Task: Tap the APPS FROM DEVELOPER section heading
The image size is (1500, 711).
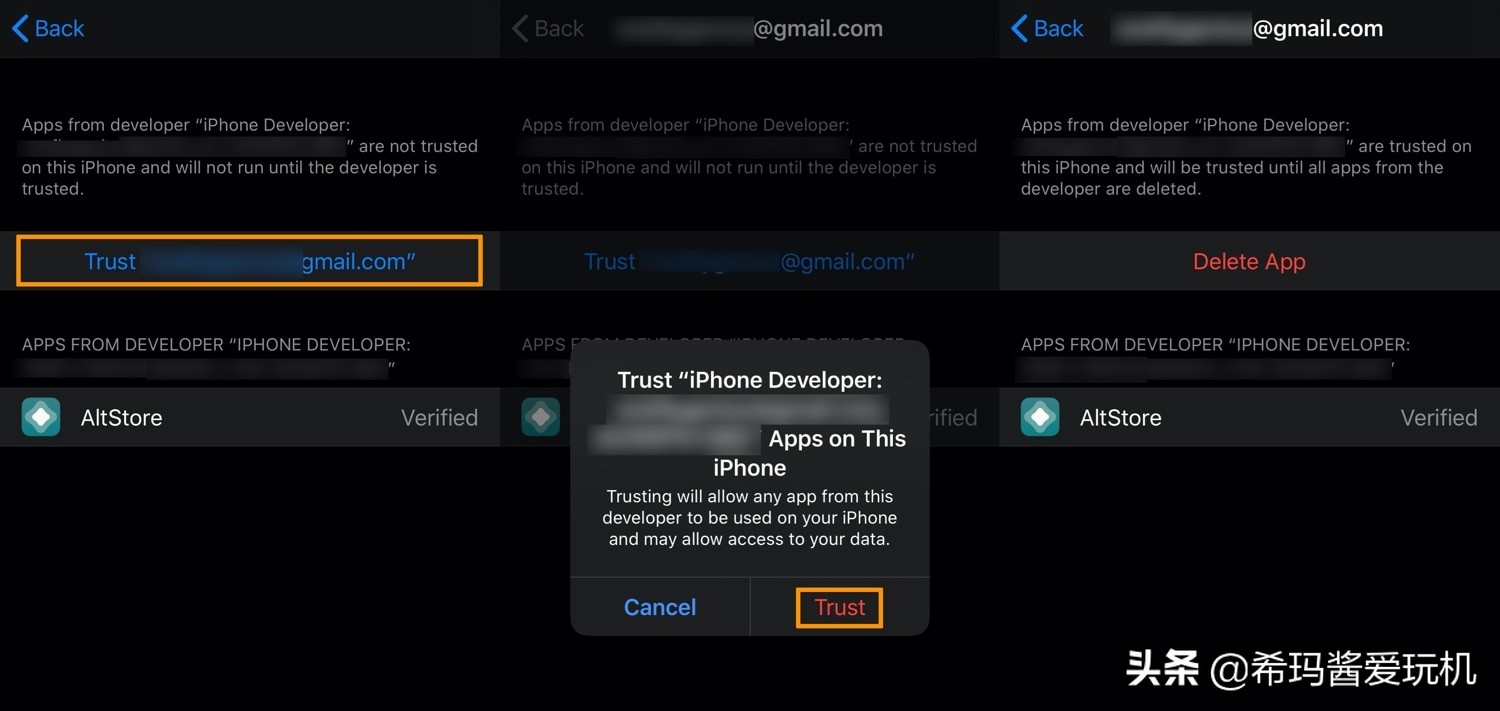Action: pos(216,344)
